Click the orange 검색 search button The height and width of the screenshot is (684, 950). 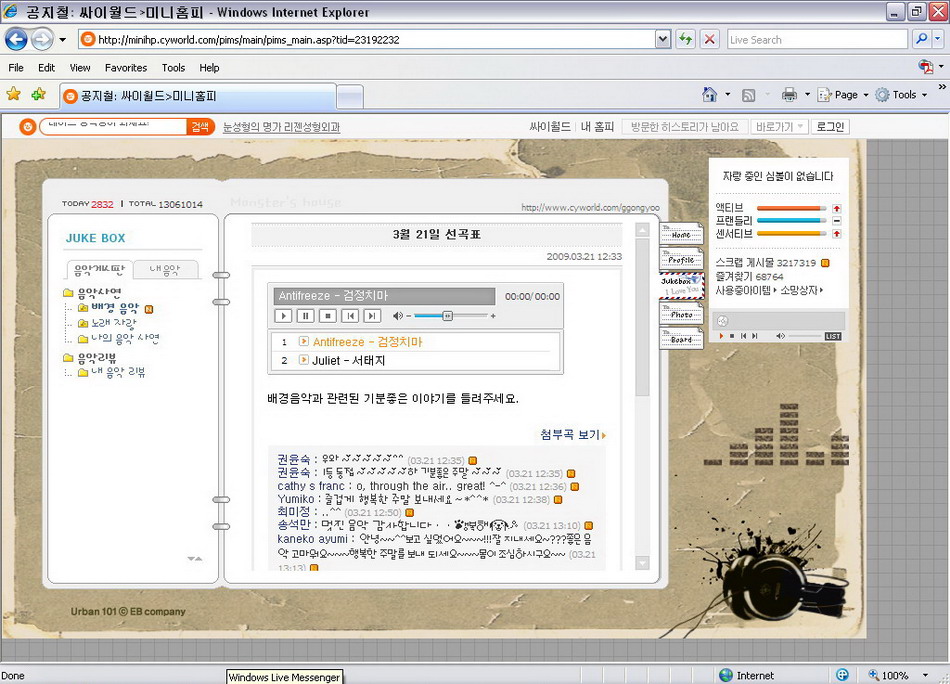tap(200, 127)
